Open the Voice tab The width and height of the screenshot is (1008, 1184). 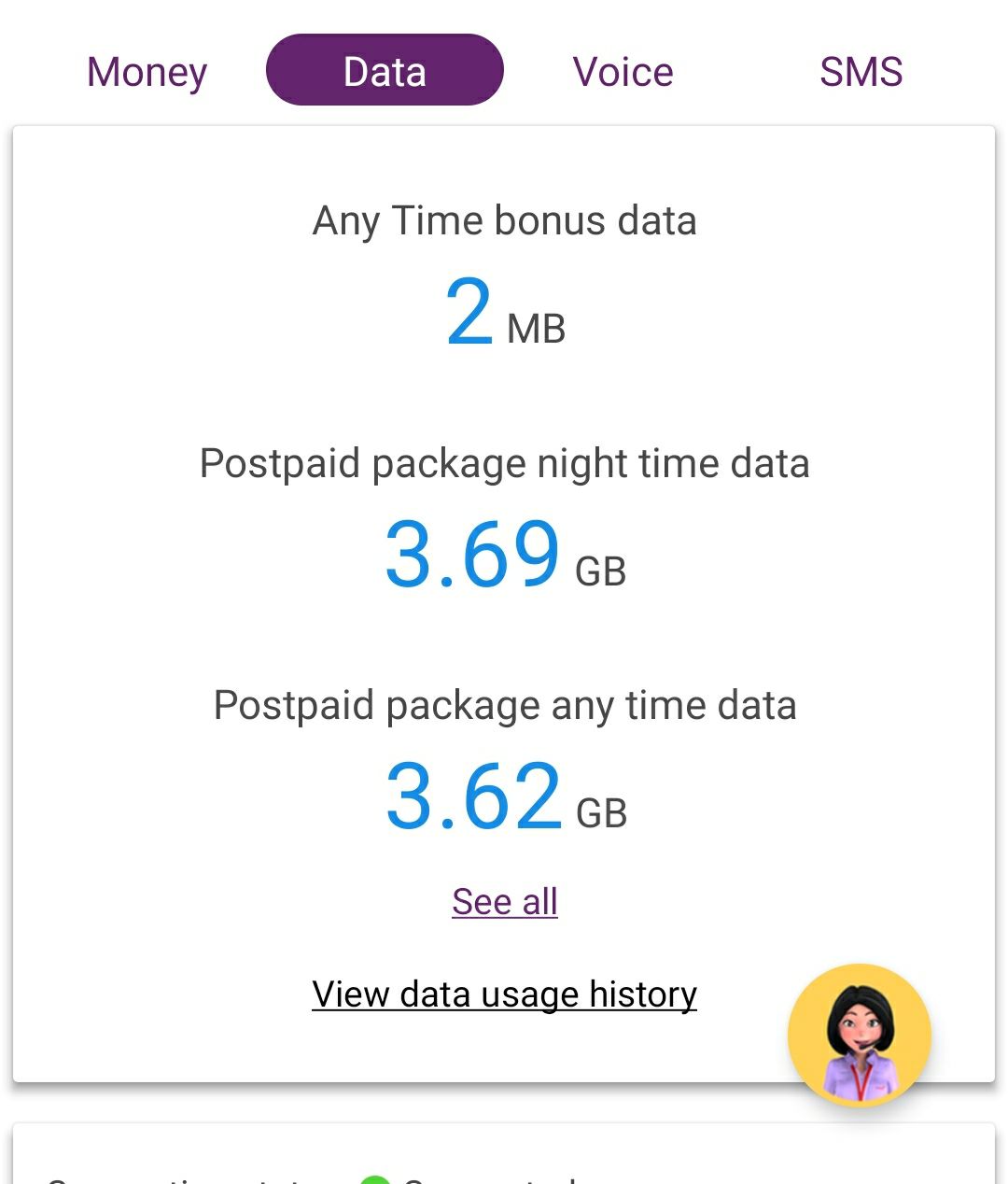click(x=623, y=72)
